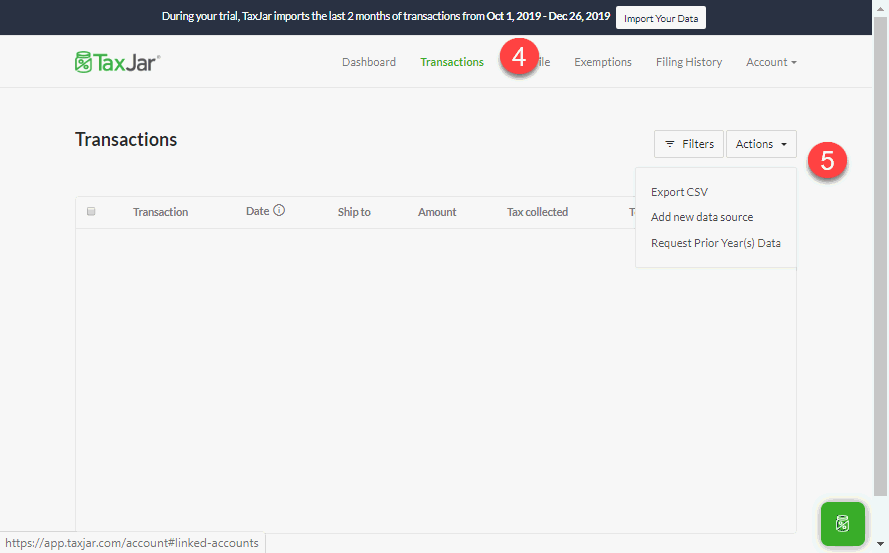The height and width of the screenshot is (553, 889).
Task: Open the Transactions nav tab
Action: [452, 62]
